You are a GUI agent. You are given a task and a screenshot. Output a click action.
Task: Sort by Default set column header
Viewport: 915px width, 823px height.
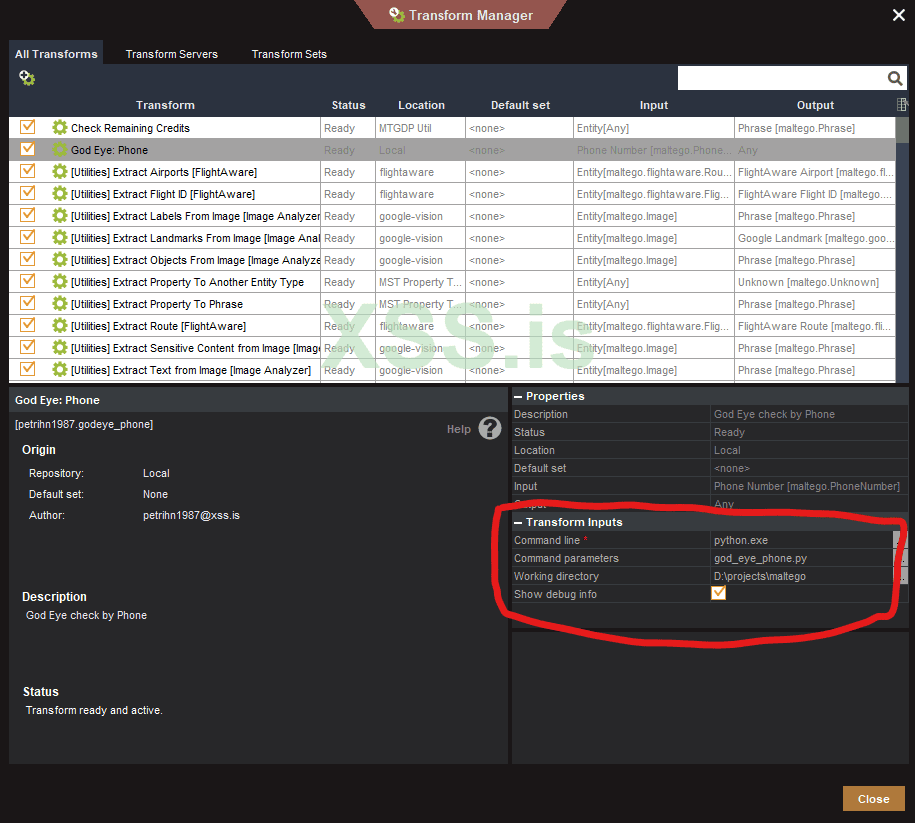pos(520,105)
